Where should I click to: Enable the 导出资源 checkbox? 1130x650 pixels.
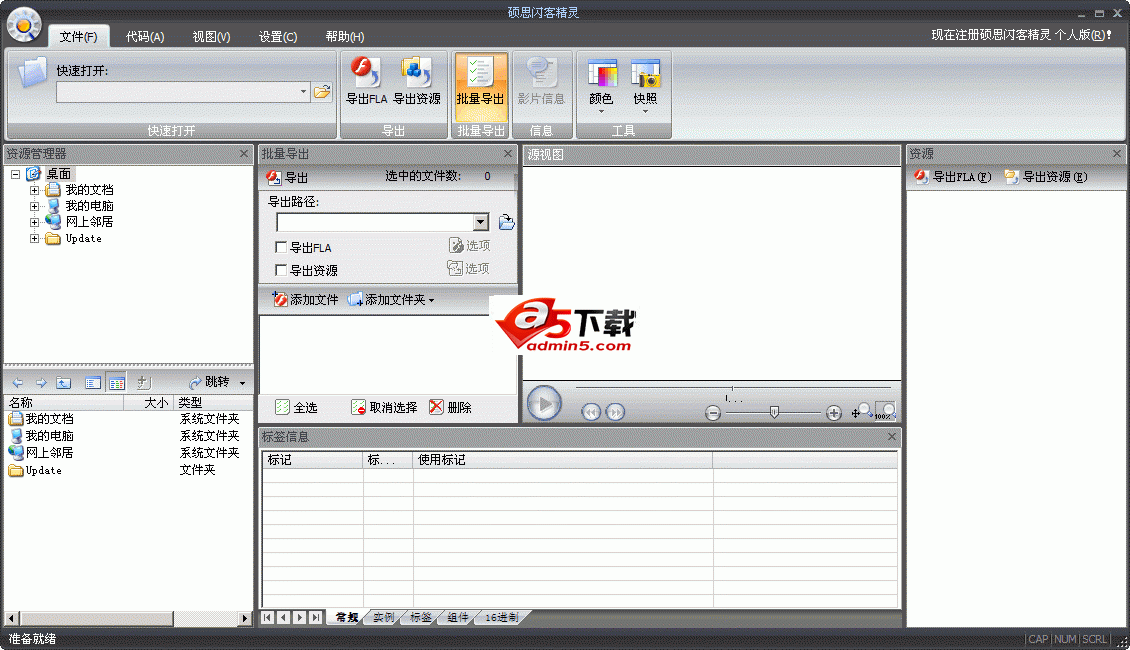click(x=281, y=270)
